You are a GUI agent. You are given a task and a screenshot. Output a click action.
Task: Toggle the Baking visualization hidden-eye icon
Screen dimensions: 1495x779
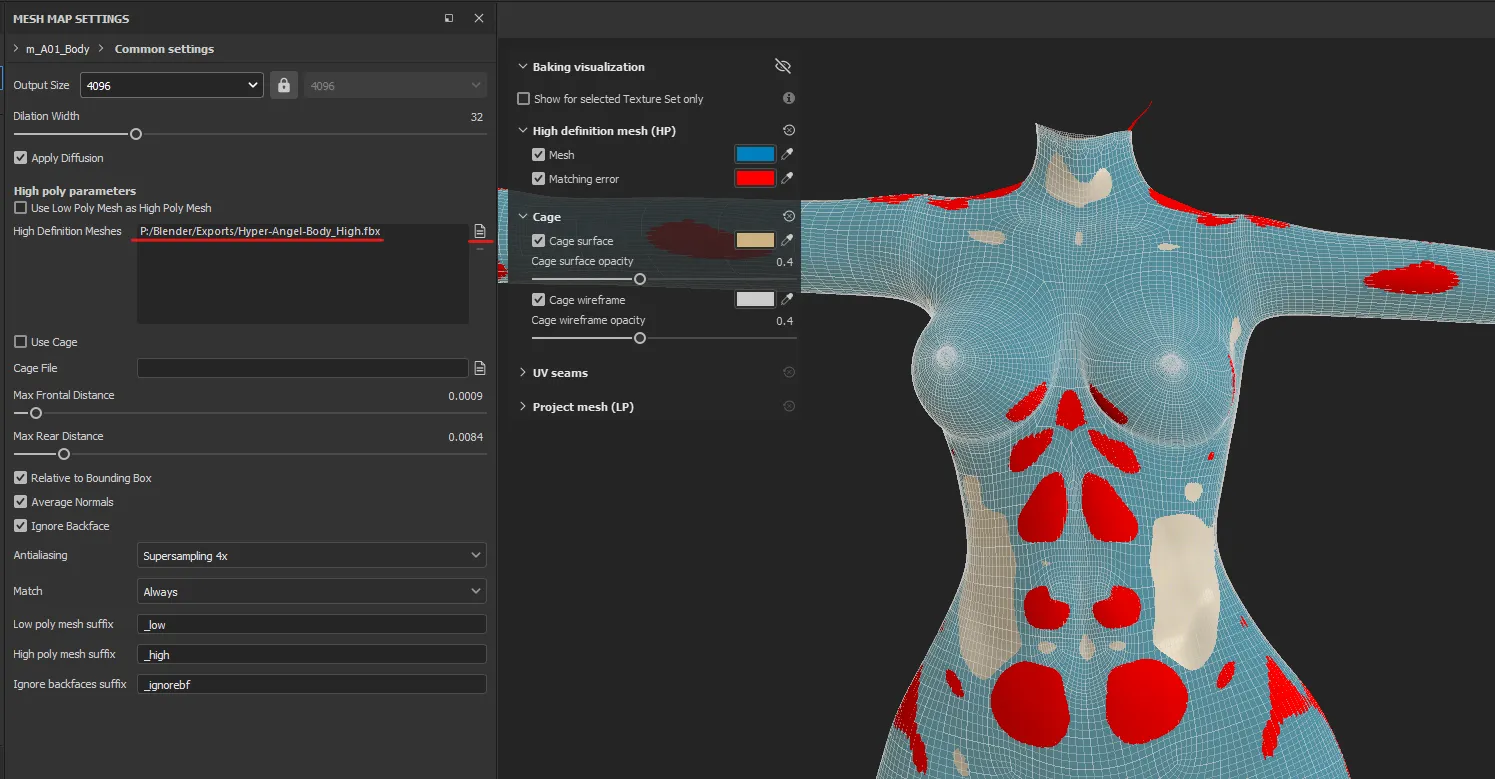pos(783,66)
